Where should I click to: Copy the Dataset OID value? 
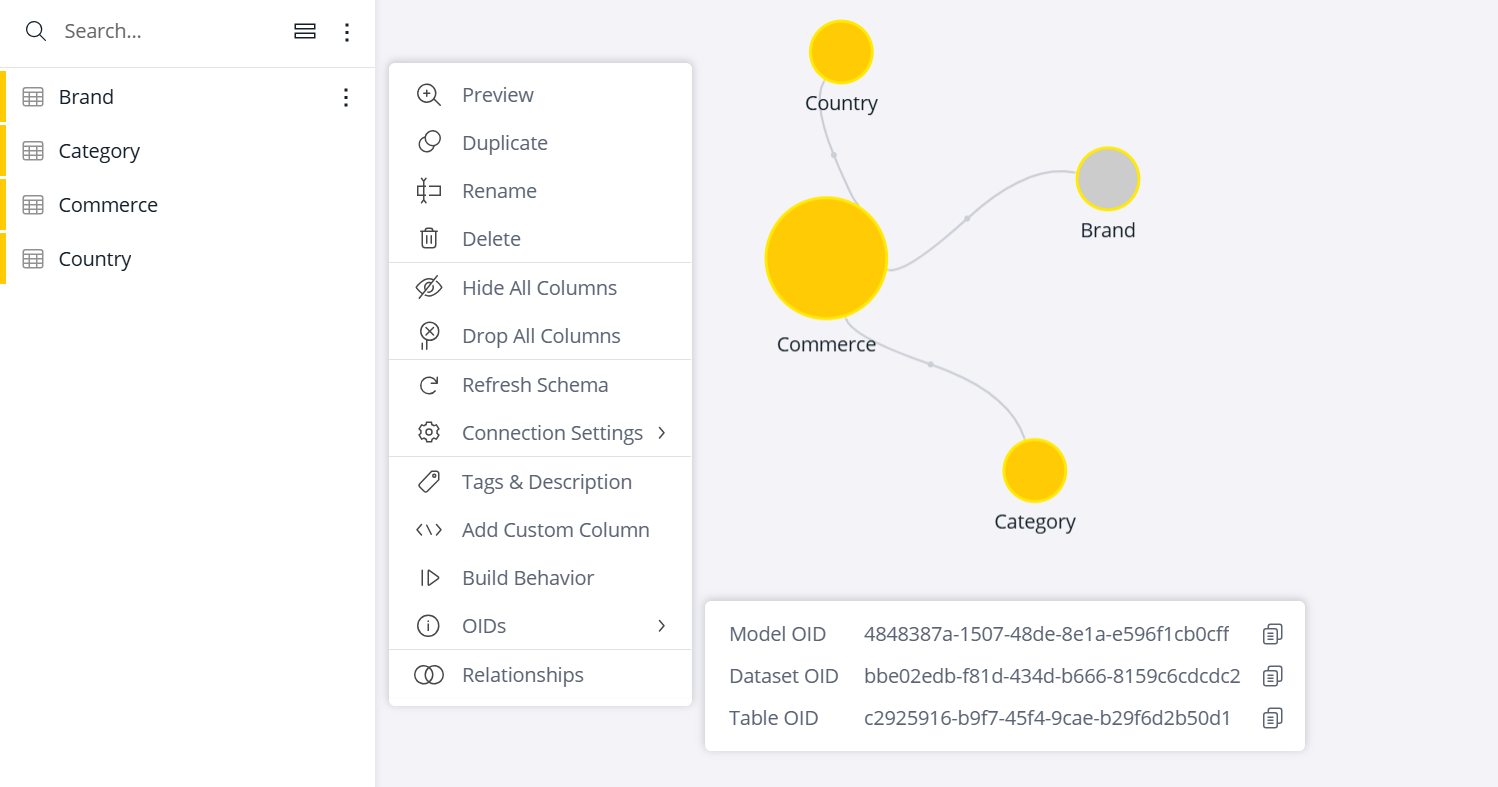[1272, 676]
